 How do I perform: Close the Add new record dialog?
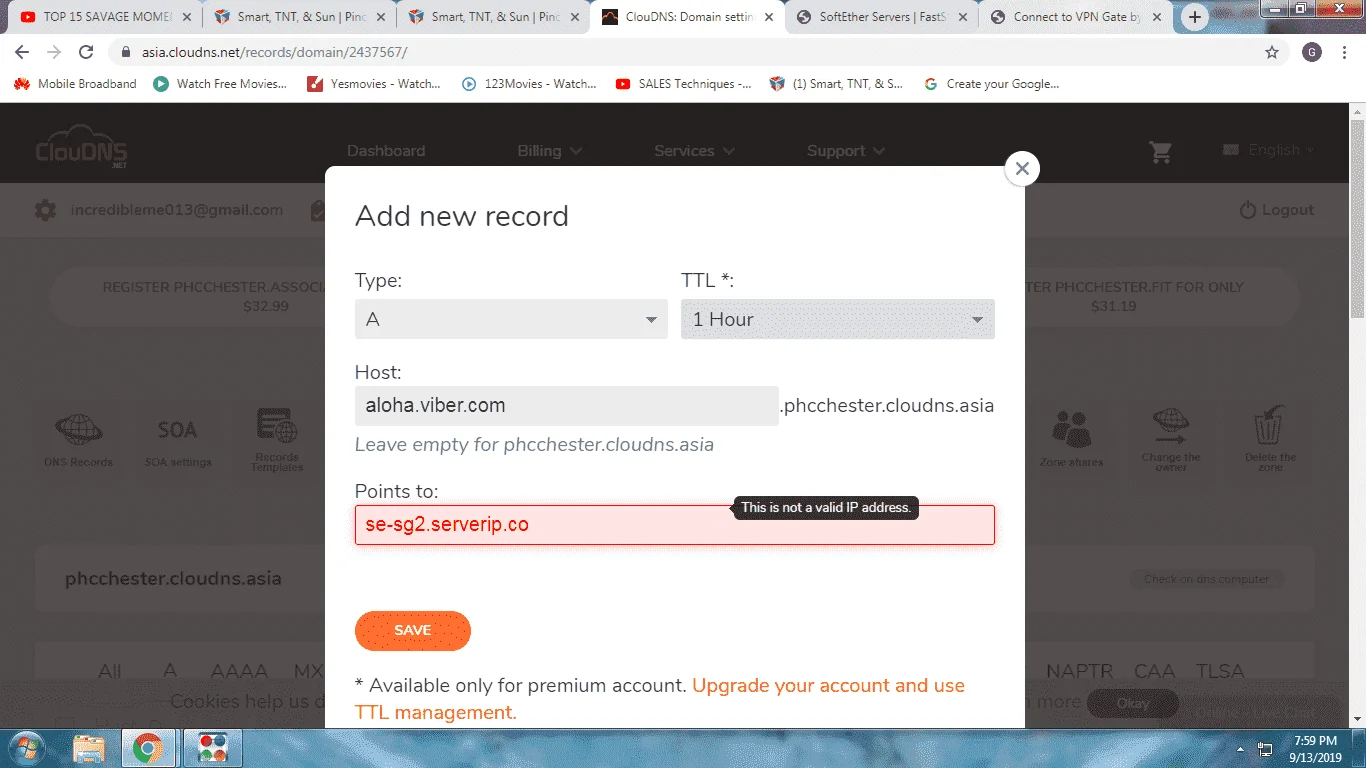coord(1022,169)
